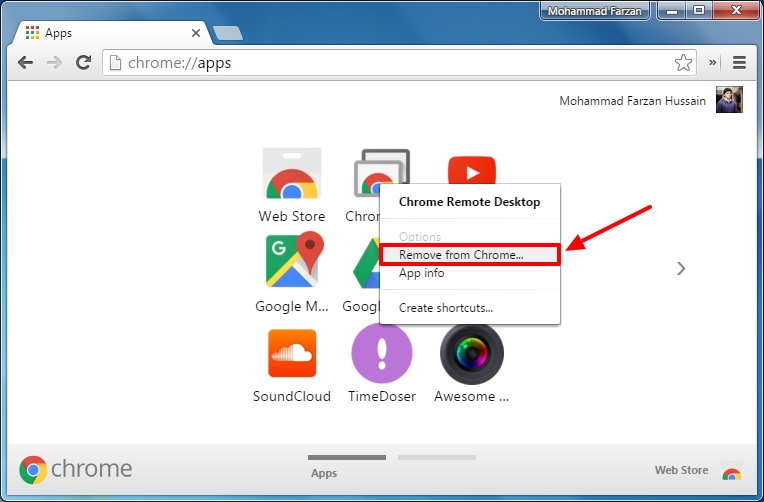
Task: Open the Awesome screenshot camera app
Action: (x=472, y=353)
